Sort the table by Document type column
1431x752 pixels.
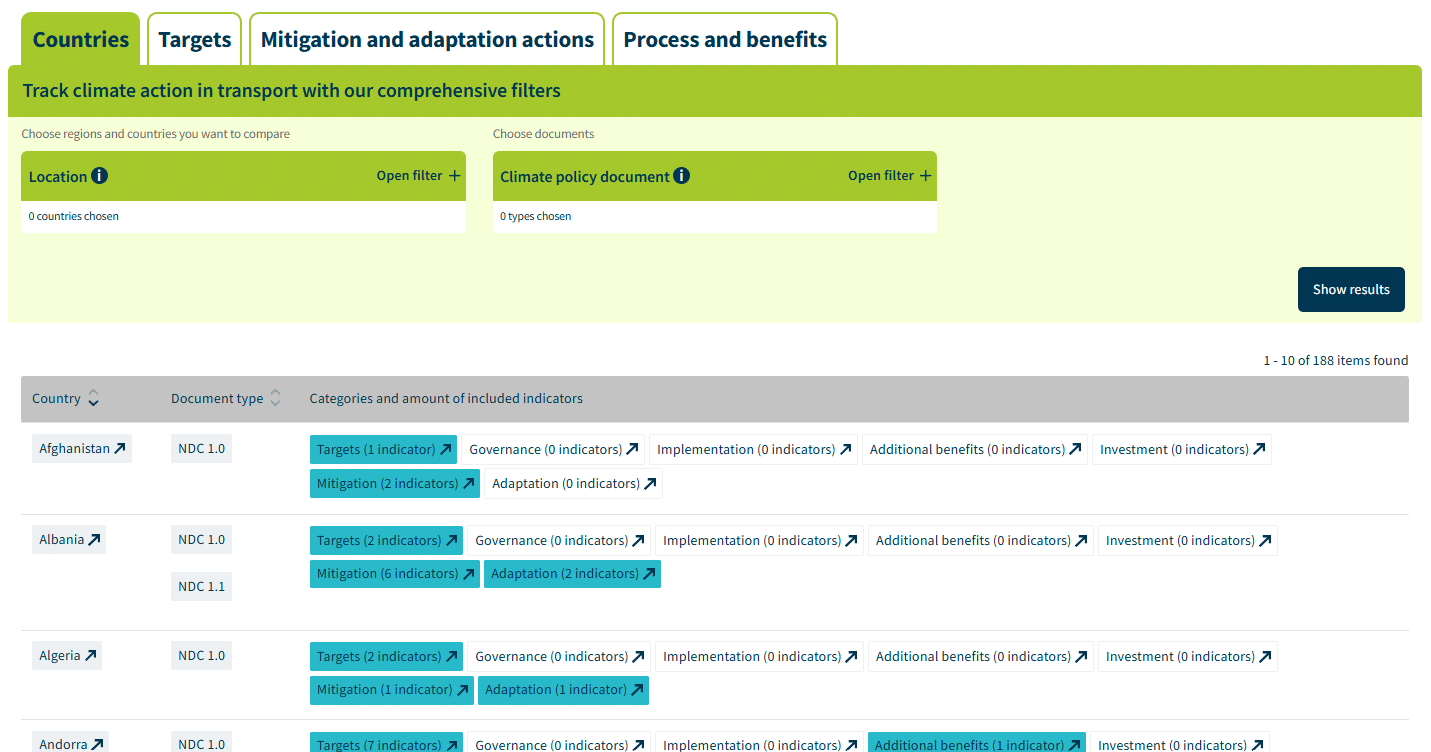[276, 398]
